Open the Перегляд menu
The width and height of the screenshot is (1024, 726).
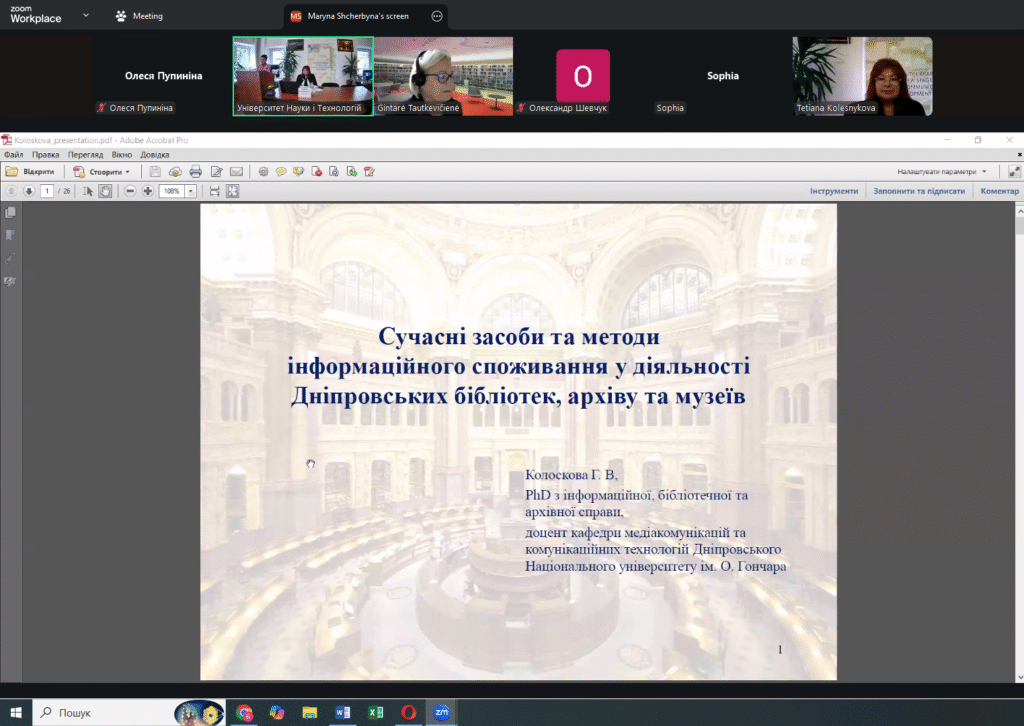click(85, 155)
